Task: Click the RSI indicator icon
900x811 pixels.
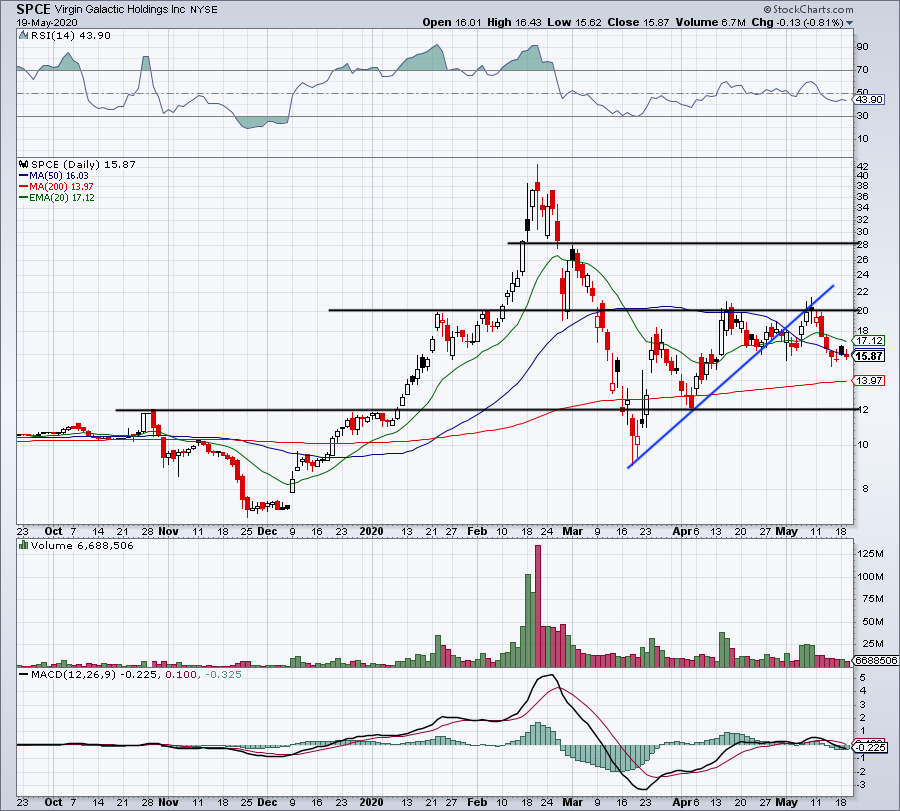Action: coord(23,36)
